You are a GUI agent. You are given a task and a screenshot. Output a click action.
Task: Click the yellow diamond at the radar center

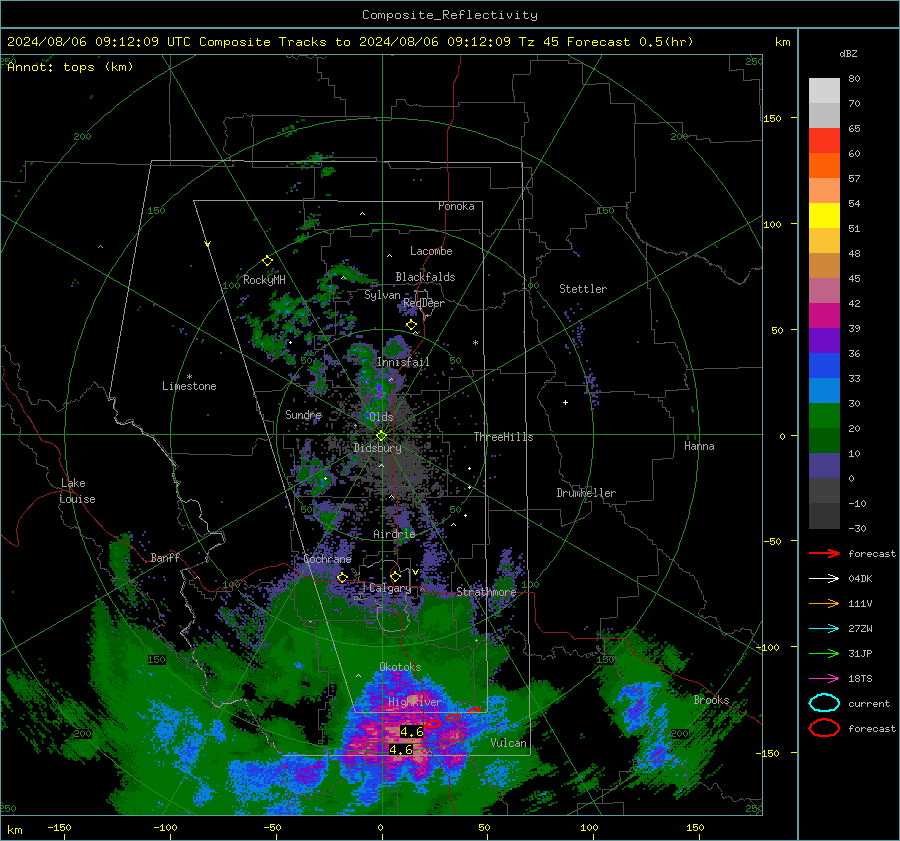click(381, 436)
